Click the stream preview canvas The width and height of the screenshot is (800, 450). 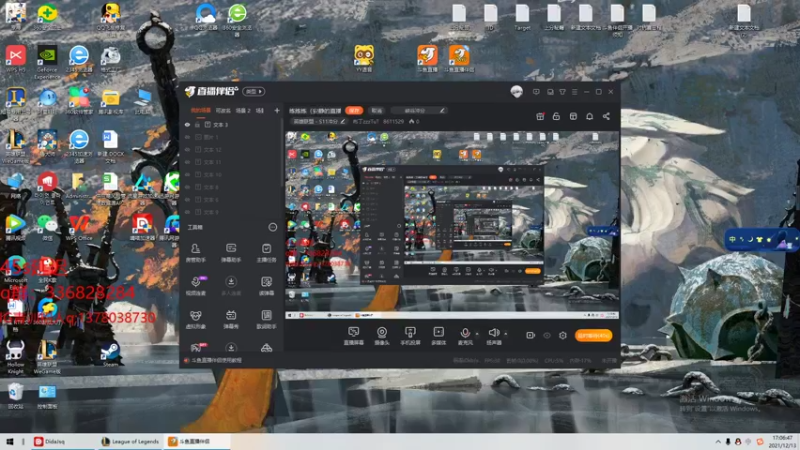452,225
